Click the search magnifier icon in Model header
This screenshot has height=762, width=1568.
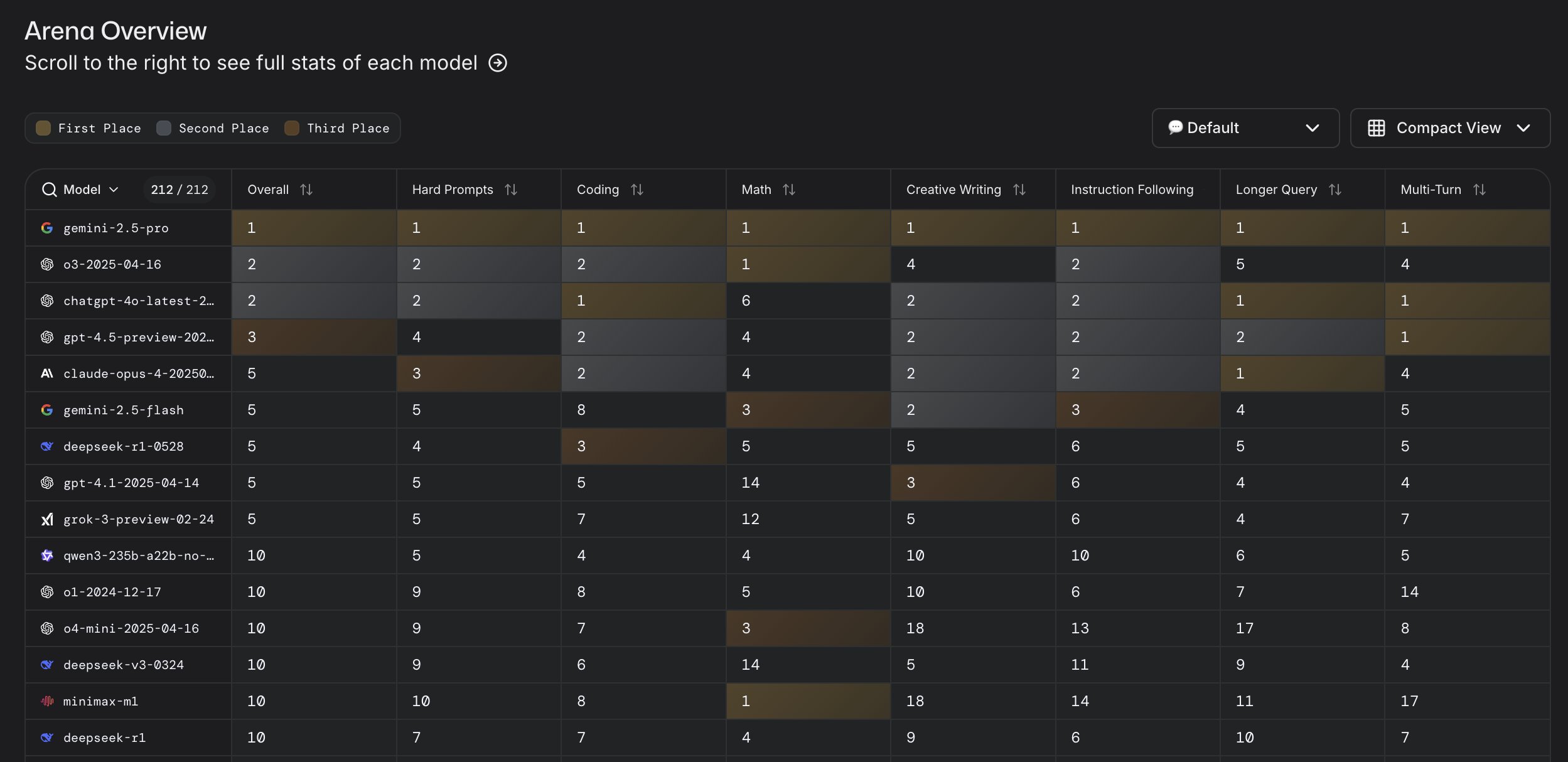pyautogui.click(x=49, y=190)
